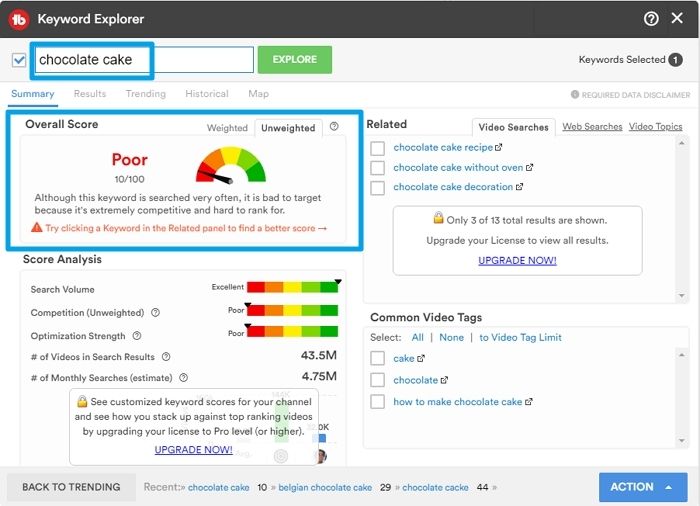Open recent keyword chocolate cacke
Image resolution: width=700 pixels, height=506 pixels.
(x=435, y=487)
